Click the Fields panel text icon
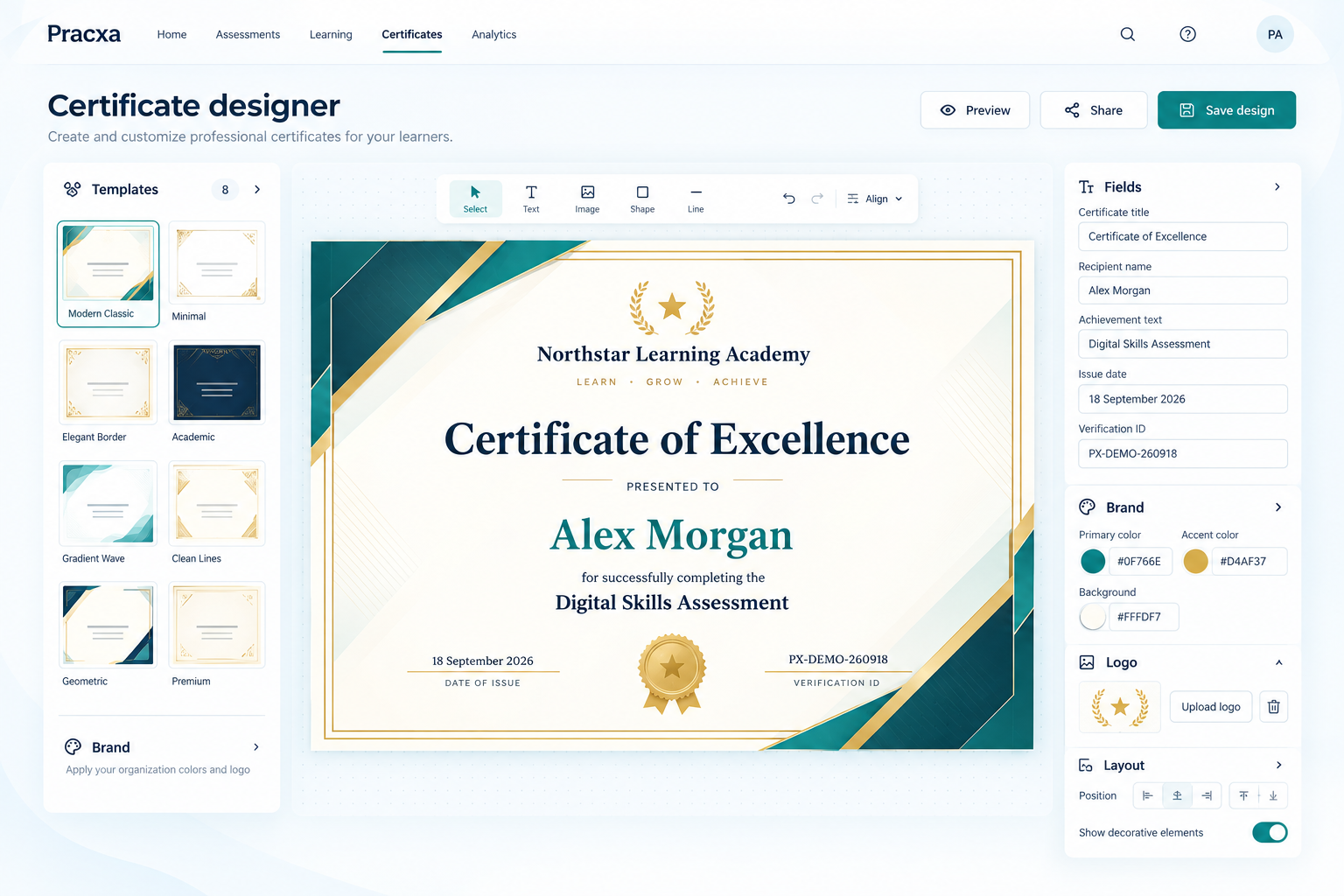1344x896 pixels. (x=1087, y=187)
